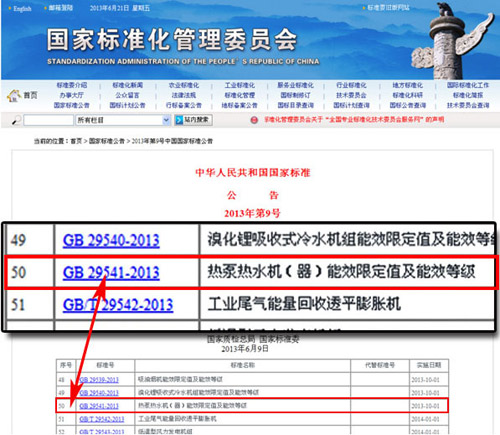This screenshot has width=500, height=435.
Task: Click the 标准号 column header
Action: click(x=105, y=365)
